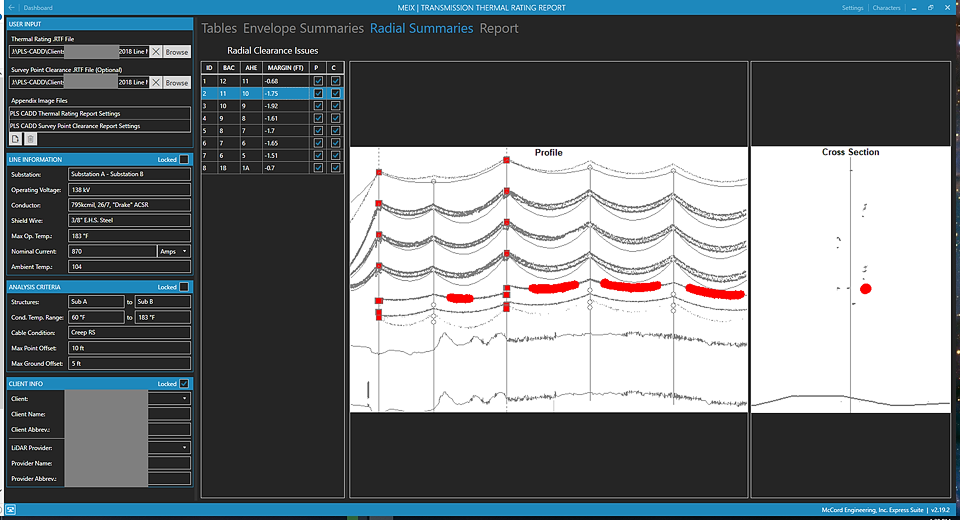
Task: Open the Report tab
Action: (498, 28)
